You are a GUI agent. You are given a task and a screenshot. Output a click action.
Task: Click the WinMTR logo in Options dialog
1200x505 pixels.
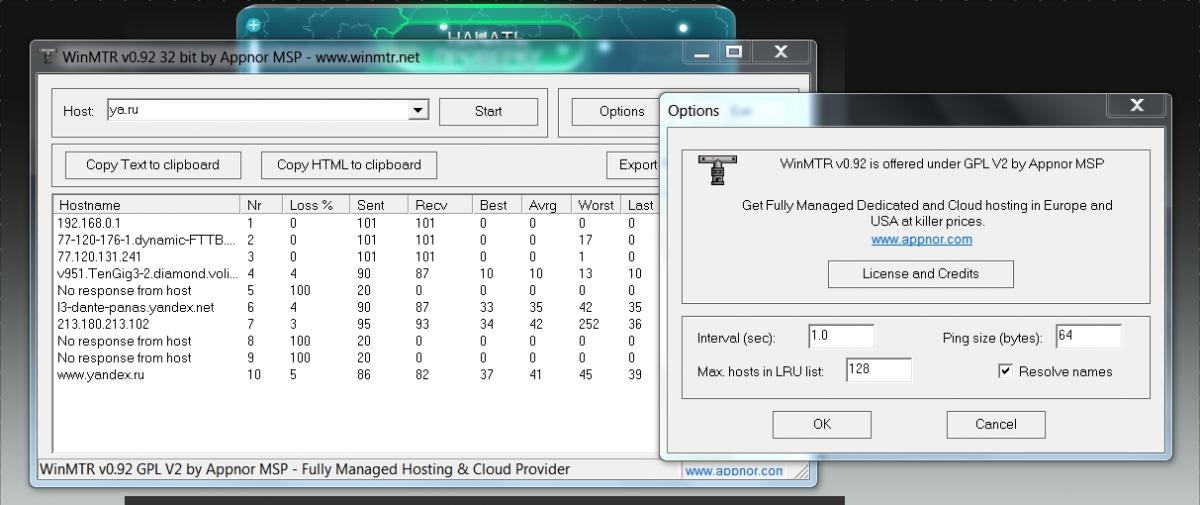coord(717,171)
